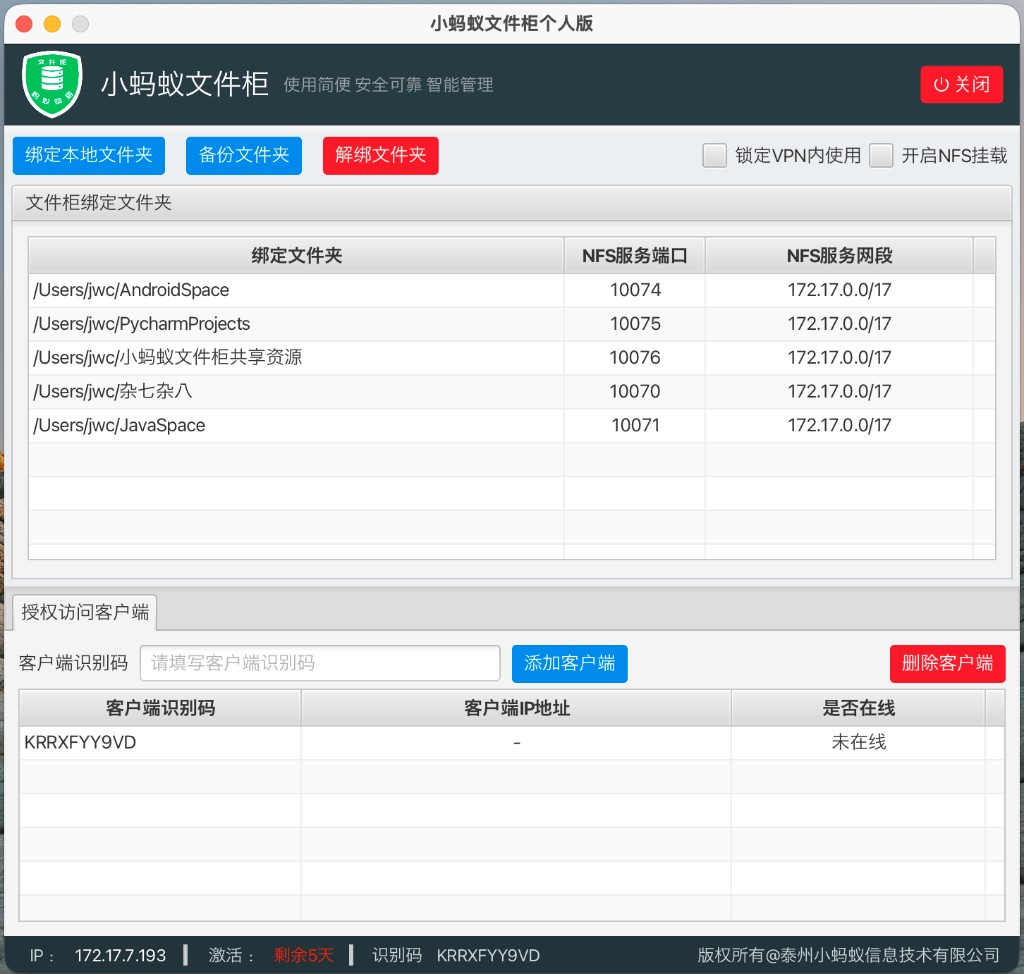Click the 客户端IP地址 column header
This screenshot has width=1024, height=974.
[x=517, y=708]
